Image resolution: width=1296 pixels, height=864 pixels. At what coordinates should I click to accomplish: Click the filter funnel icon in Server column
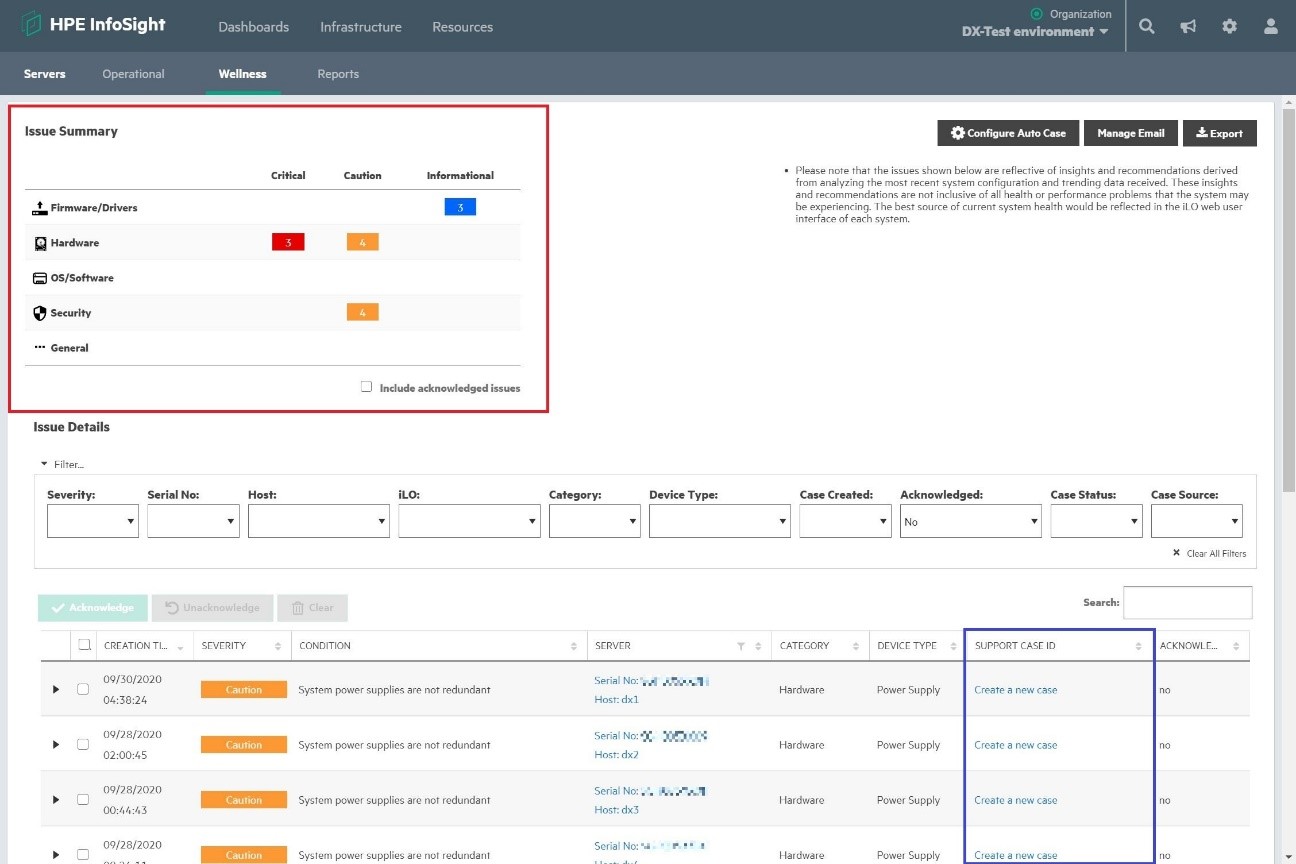741,646
